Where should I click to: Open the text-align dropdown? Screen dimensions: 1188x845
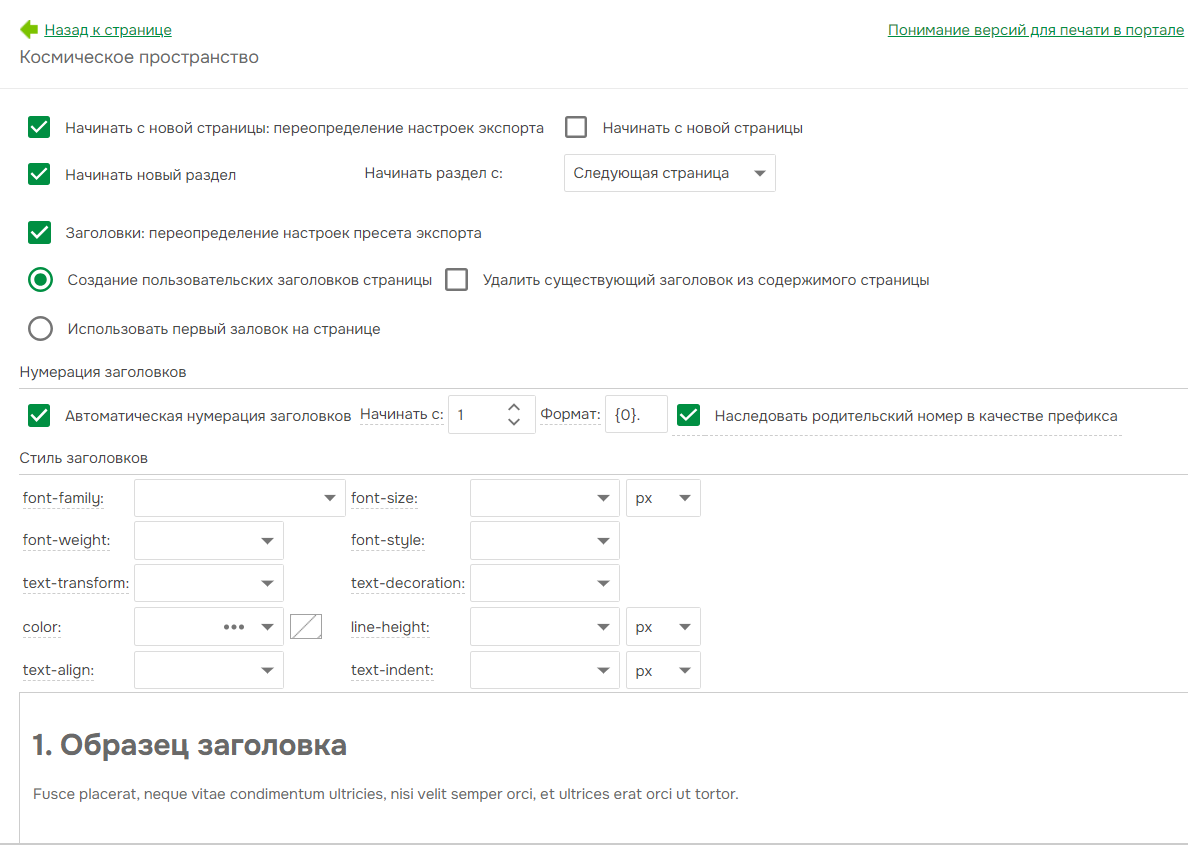pyautogui.click(x=208, y=671)
